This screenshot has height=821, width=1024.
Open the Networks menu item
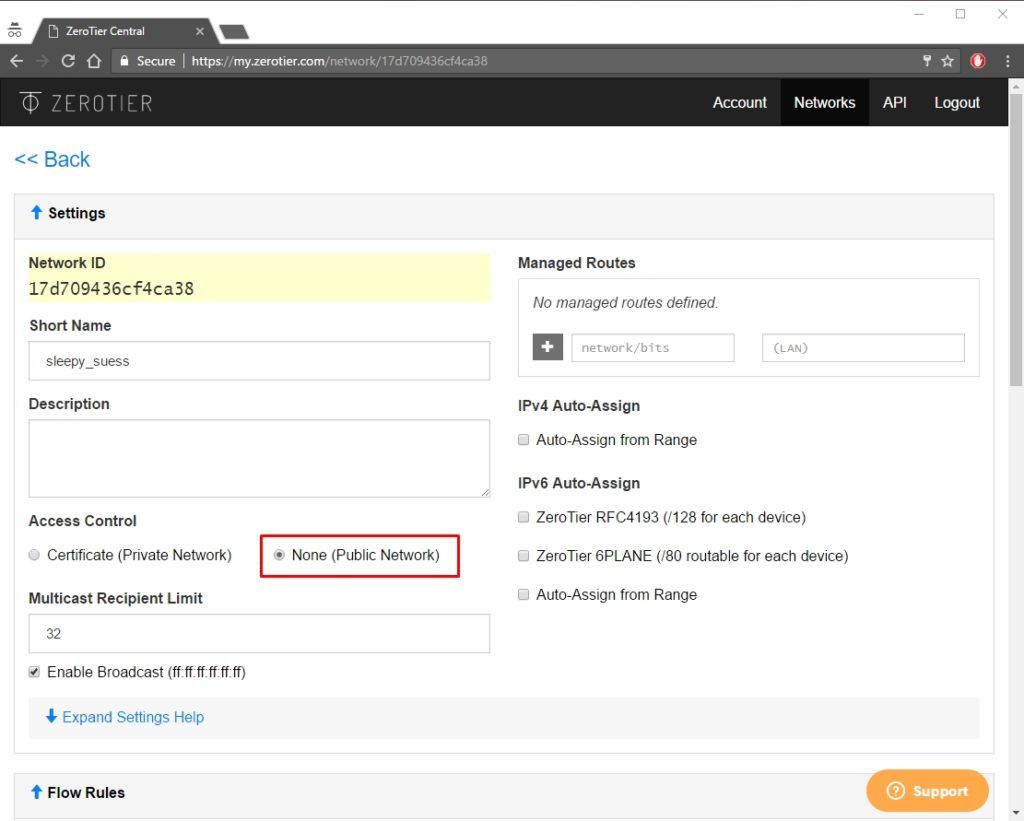click(x=824, y=103)
